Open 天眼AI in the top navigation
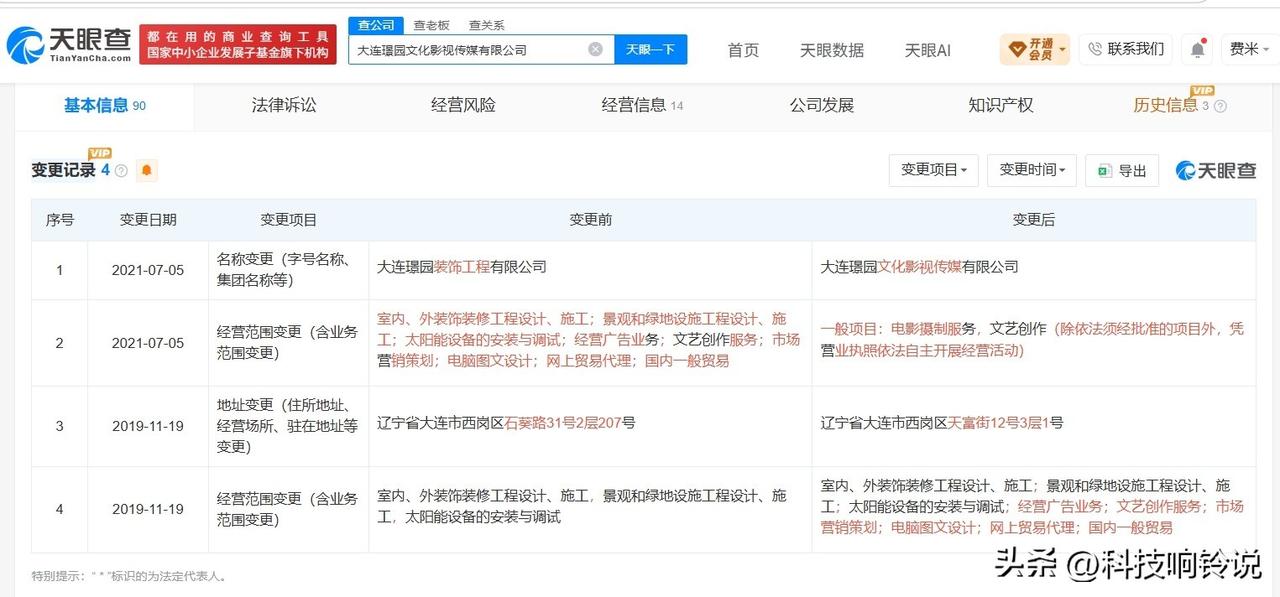 927,50
